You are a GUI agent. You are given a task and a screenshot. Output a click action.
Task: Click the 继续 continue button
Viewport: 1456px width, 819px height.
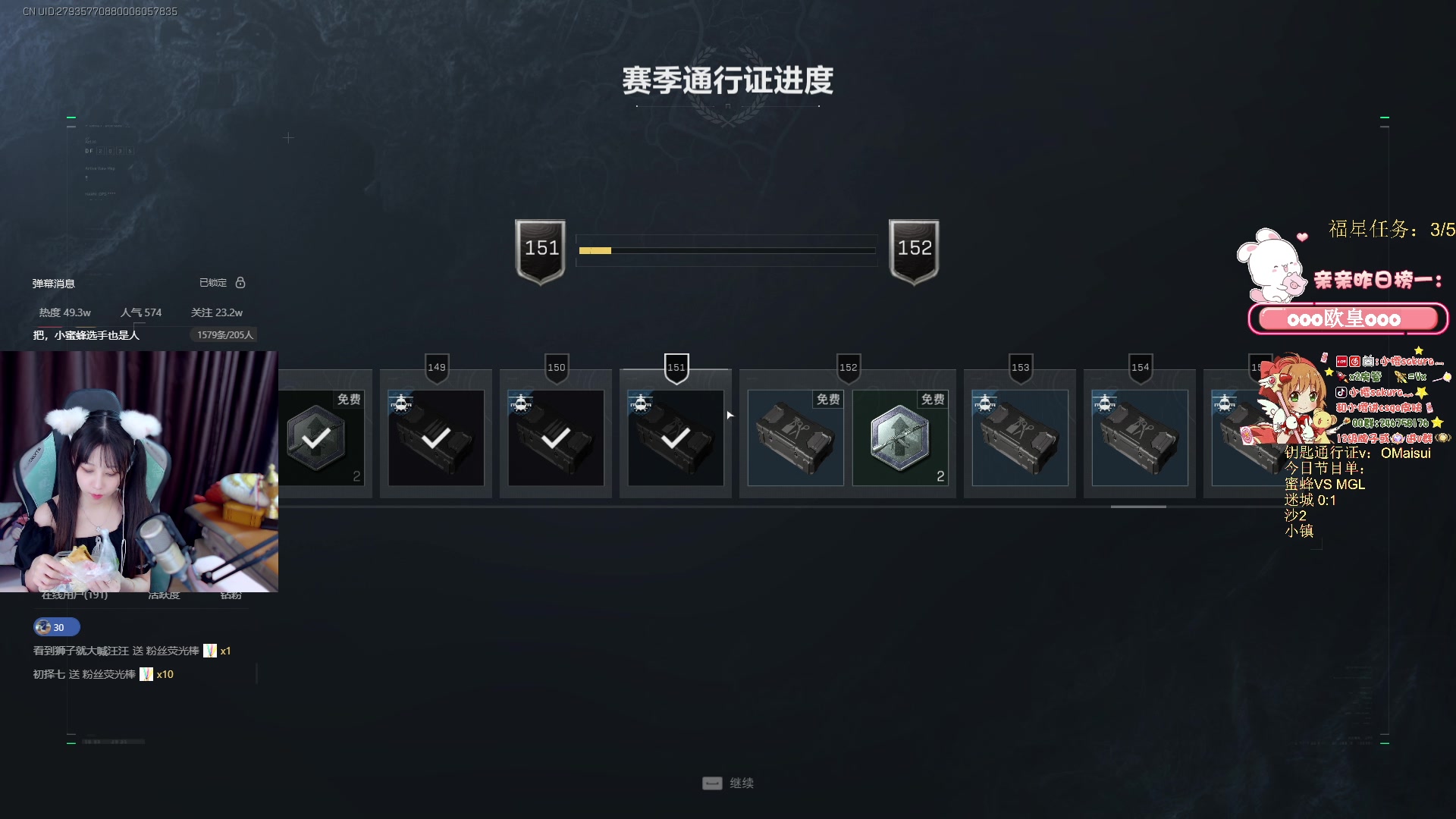pos(728,783)
